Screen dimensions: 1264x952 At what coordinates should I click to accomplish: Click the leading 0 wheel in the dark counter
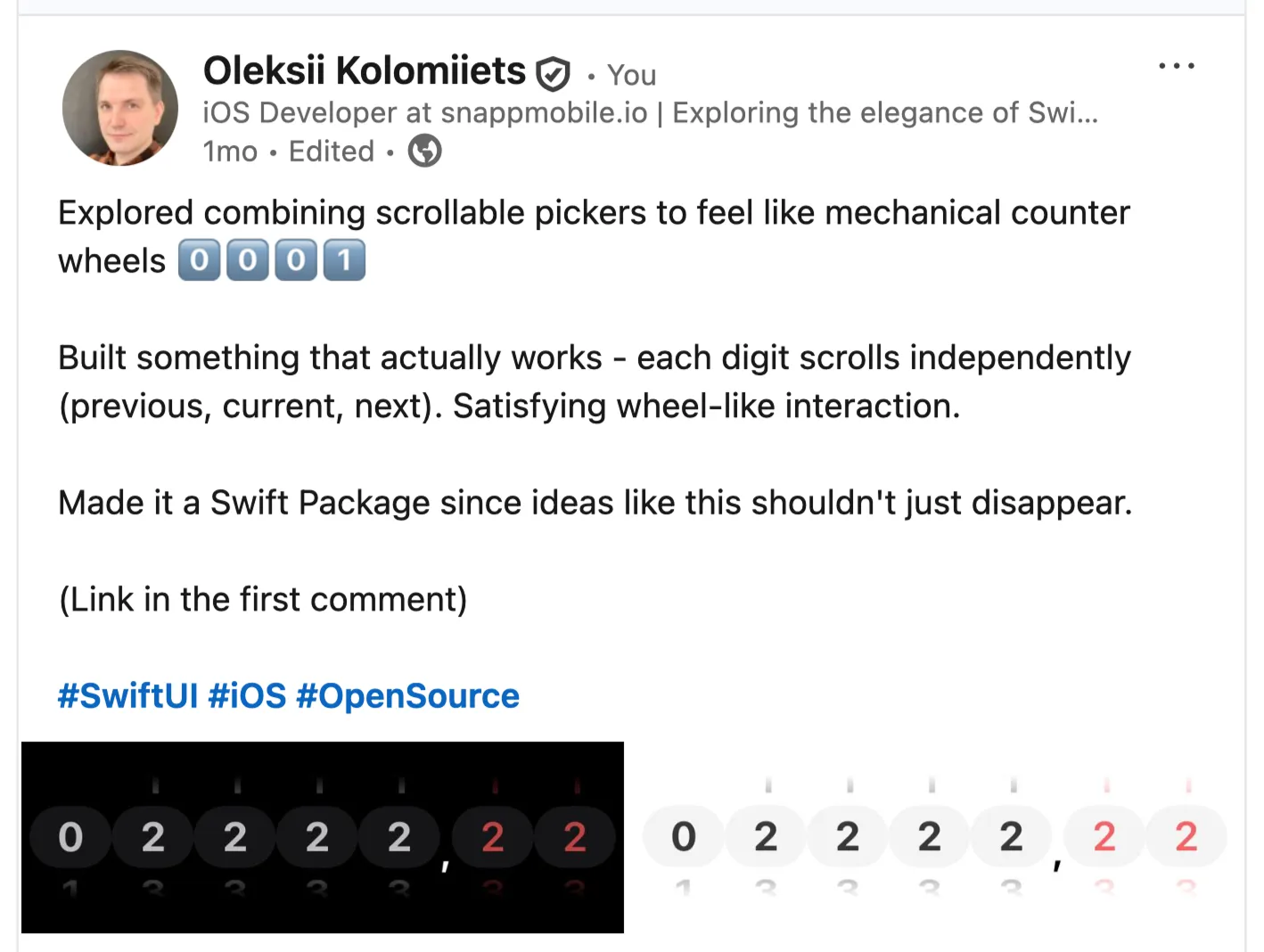(x=70, y=837)
